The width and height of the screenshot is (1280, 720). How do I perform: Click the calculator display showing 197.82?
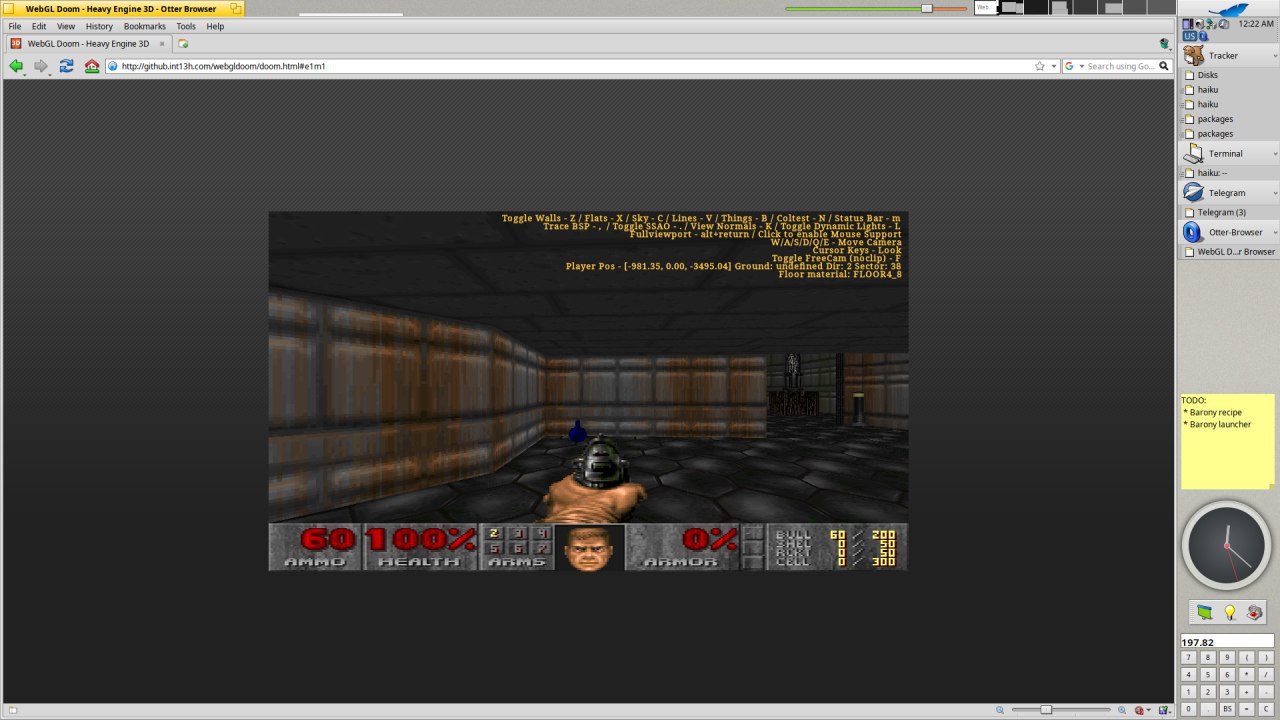[1227, 642]
